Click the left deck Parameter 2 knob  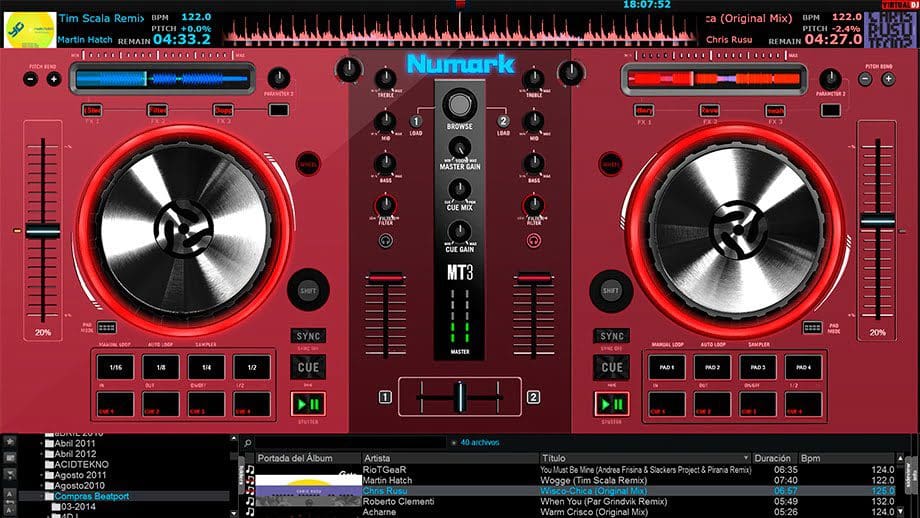pos(279,78)
